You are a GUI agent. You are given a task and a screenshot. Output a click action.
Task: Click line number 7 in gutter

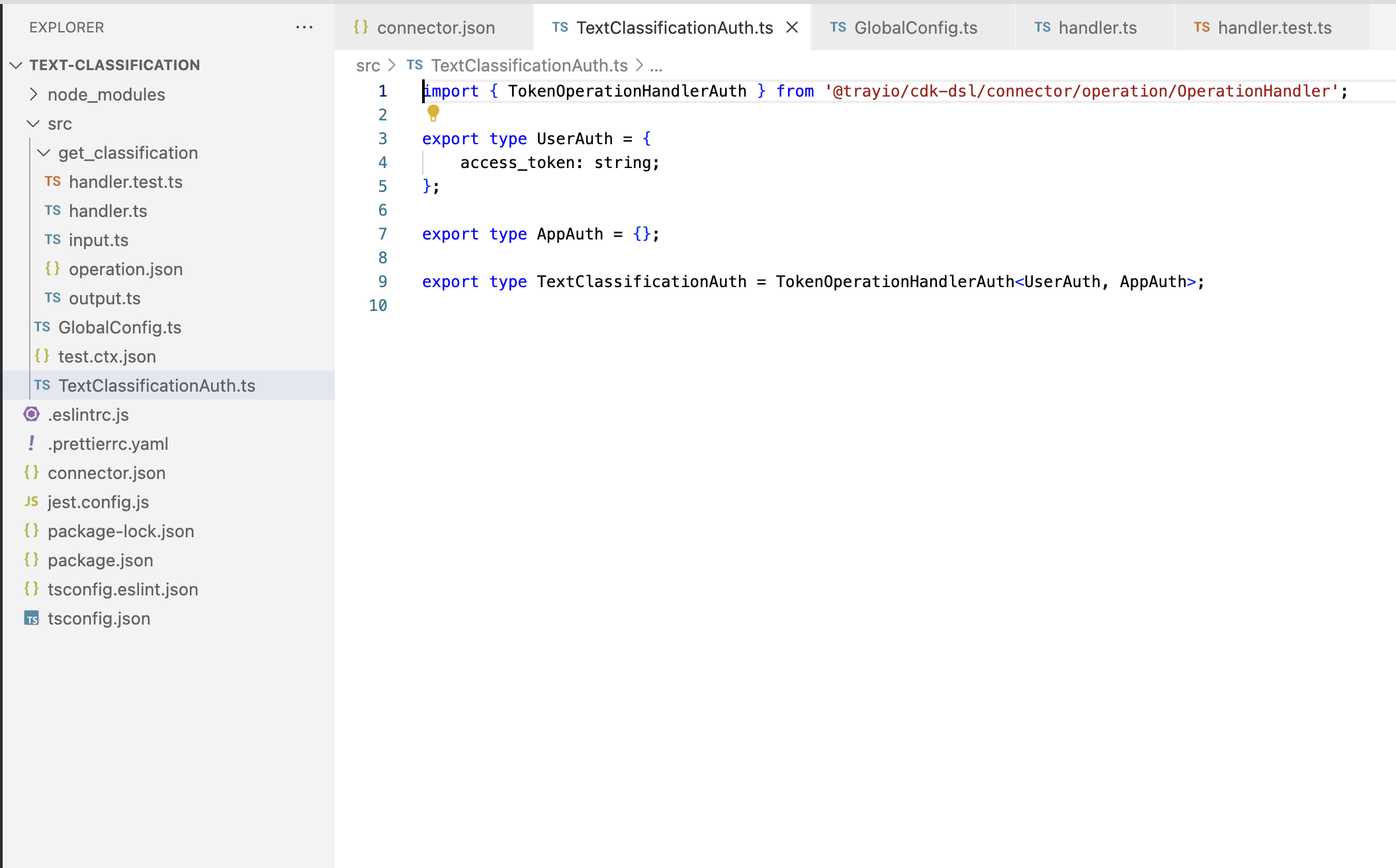(382, 234)
